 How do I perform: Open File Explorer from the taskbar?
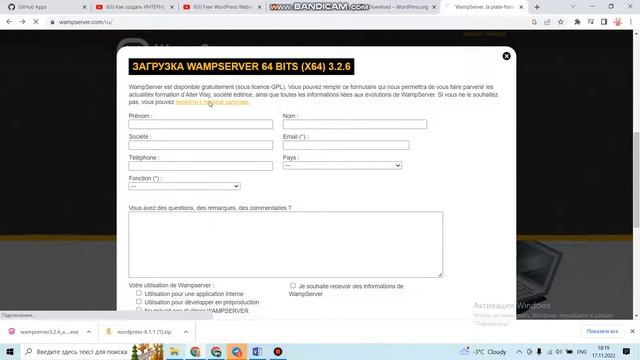(174, 351)
